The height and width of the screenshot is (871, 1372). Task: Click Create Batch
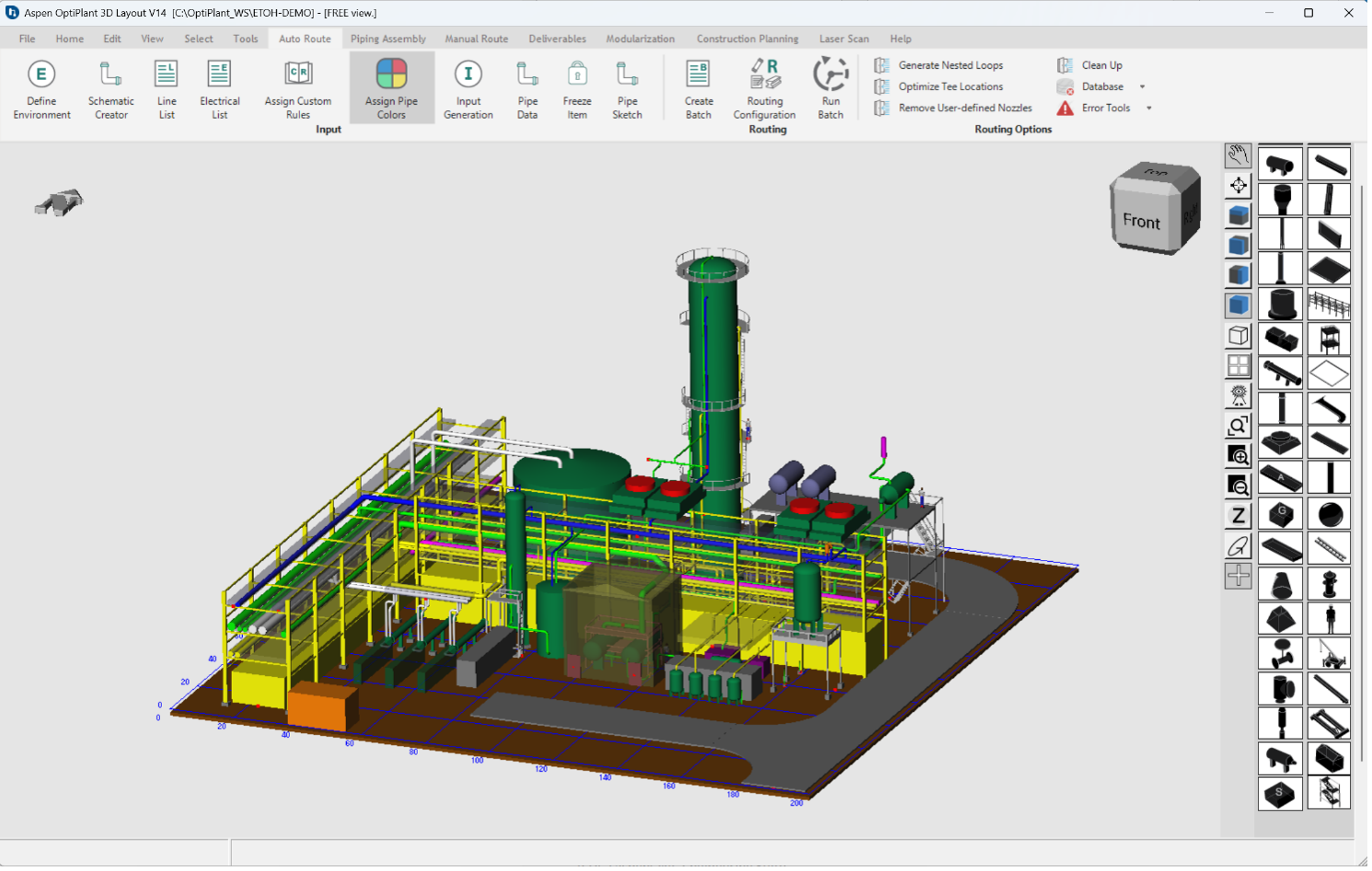pos(698,89)
